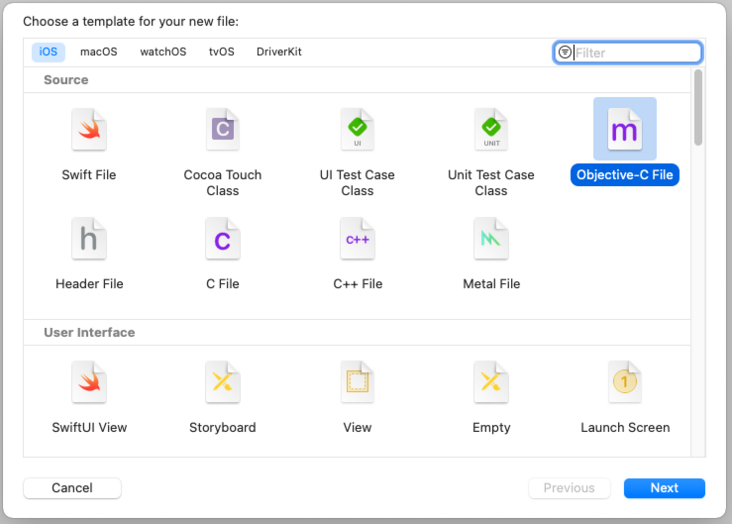Click the Objective-C File 'm' icon

(x=625, y=130)
